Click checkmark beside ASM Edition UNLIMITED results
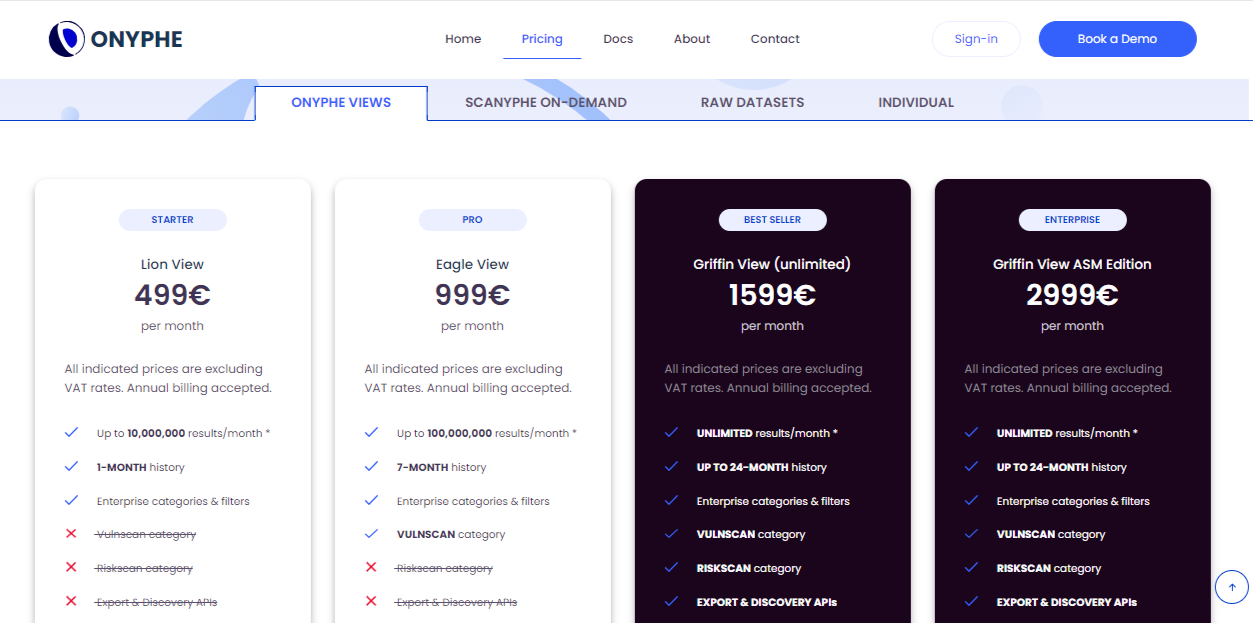Viewport: 1253px width, 623px height. coord(971,433)
